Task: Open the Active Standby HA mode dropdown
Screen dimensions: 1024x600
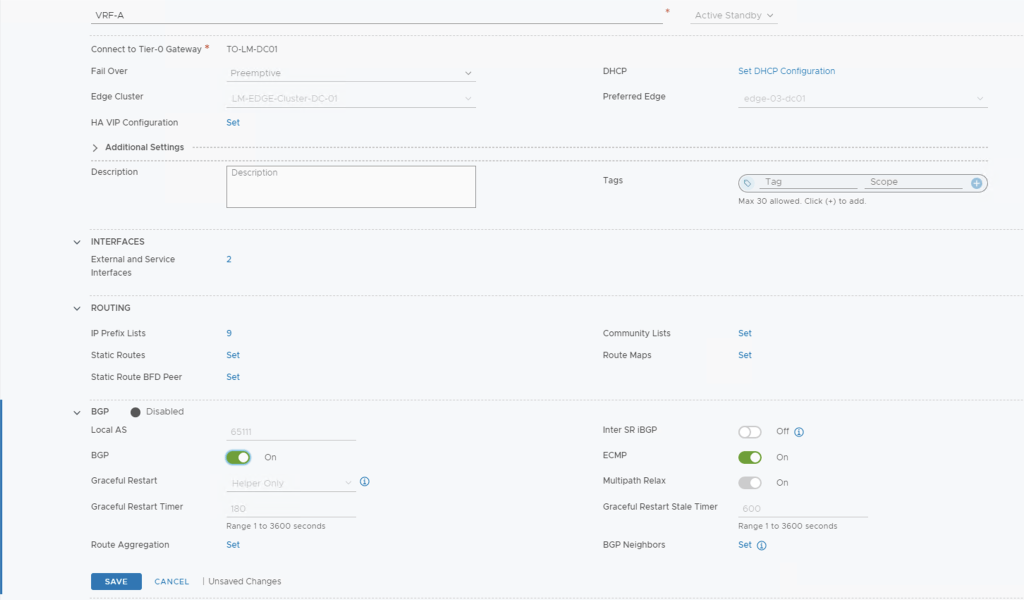Action: coord(734,16)
